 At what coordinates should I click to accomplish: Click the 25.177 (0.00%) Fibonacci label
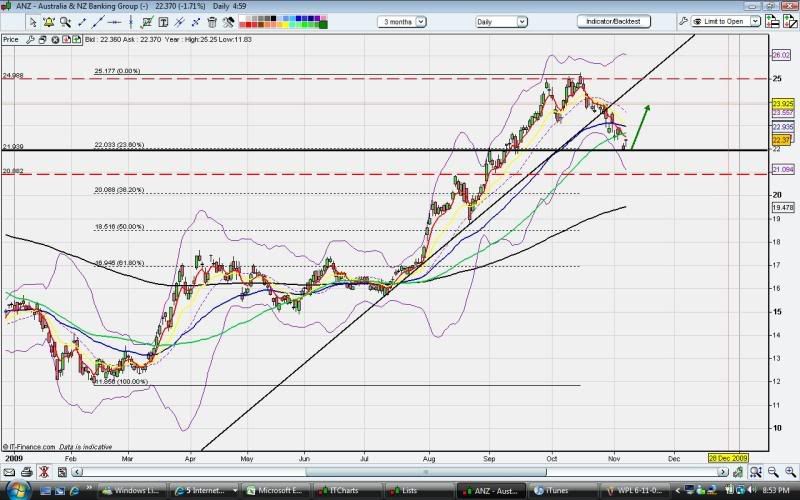click(x=117, y=71)
